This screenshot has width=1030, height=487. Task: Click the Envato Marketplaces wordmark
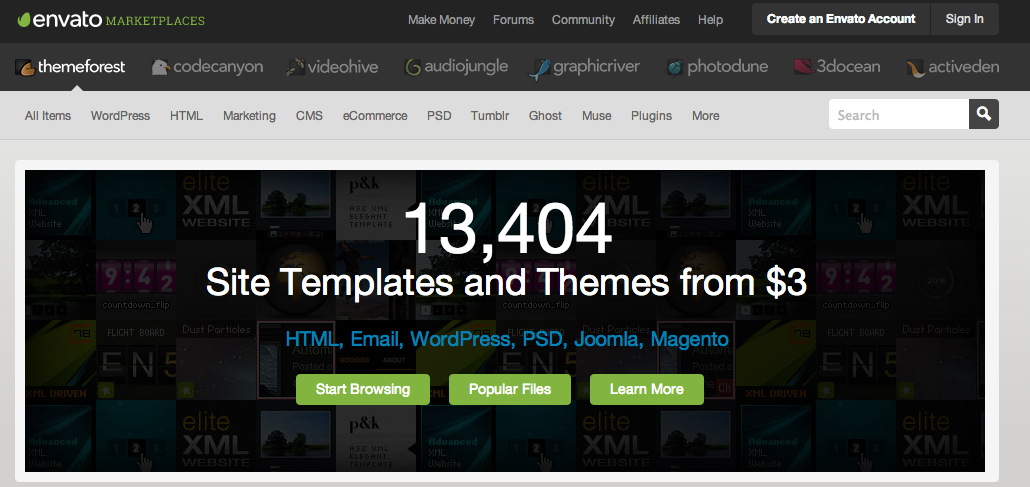coord(111,20)
